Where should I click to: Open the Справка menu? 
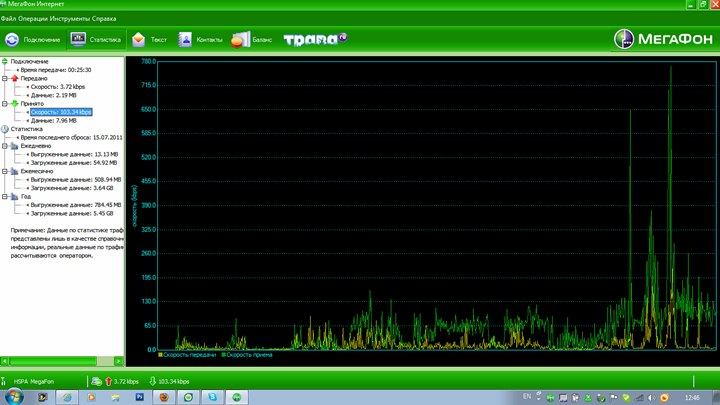point(104,19)
